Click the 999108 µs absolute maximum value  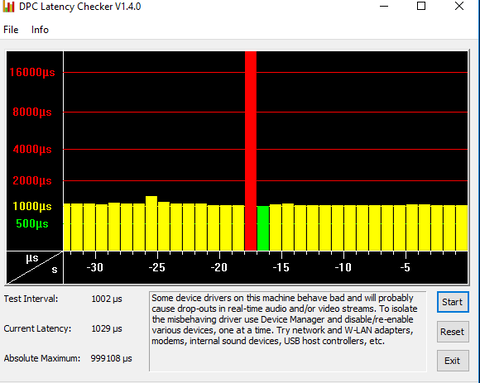click(111, 359)
